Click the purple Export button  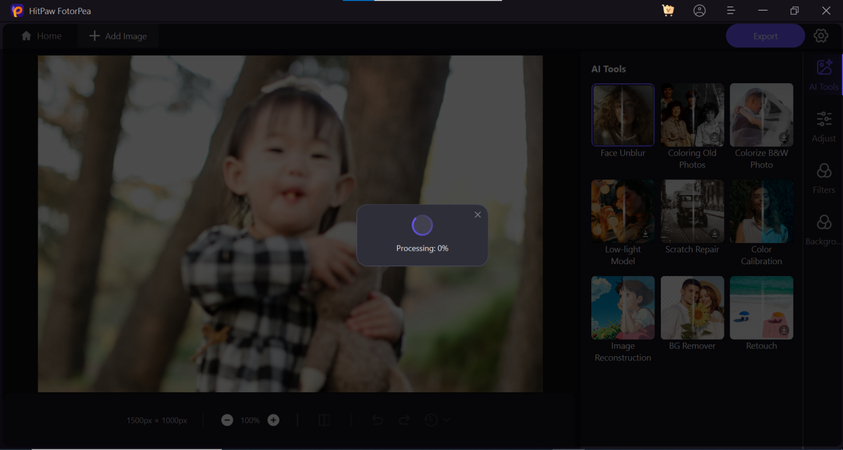point(765,36)
